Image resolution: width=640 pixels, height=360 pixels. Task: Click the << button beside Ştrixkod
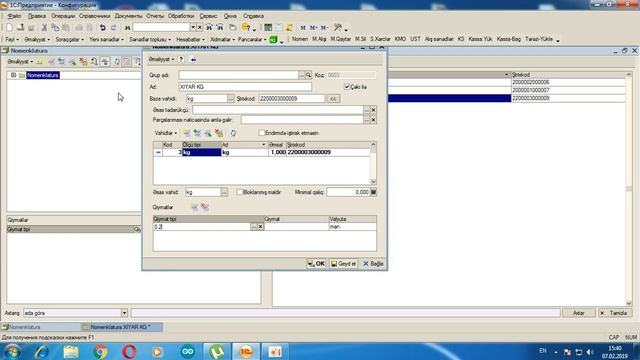point(333,99)
